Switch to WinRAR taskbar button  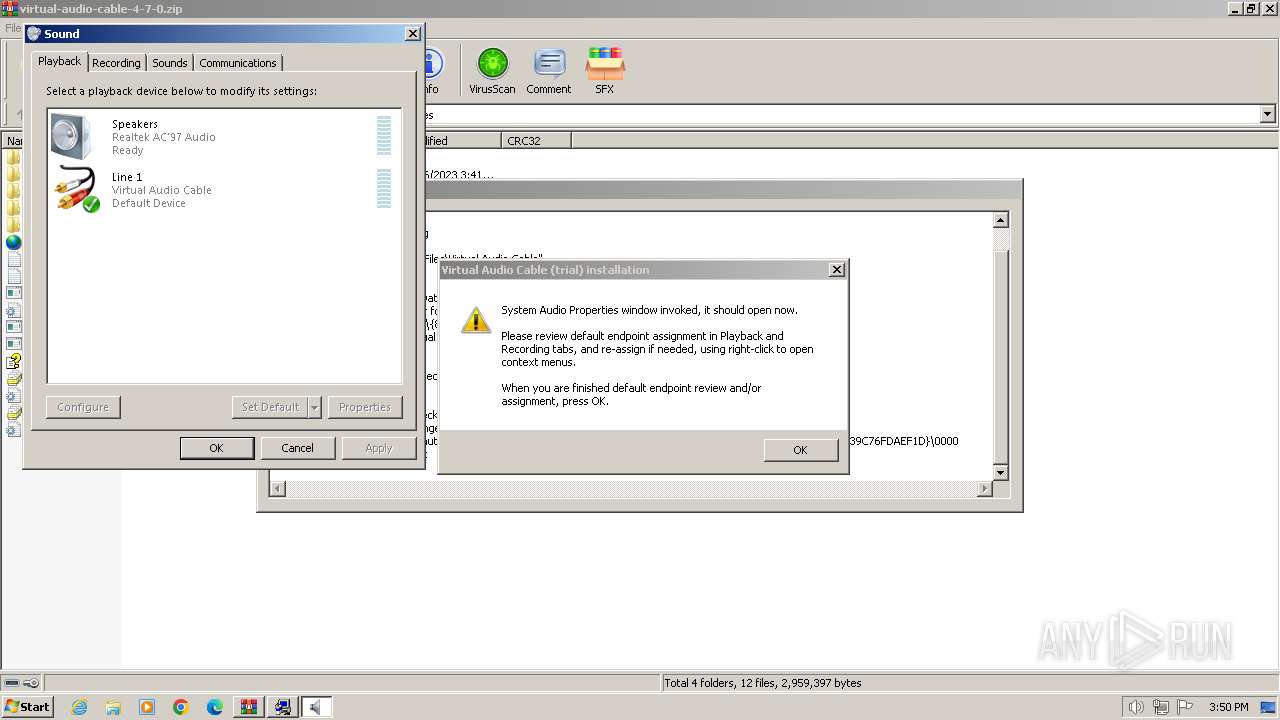[x=249, y=707]
